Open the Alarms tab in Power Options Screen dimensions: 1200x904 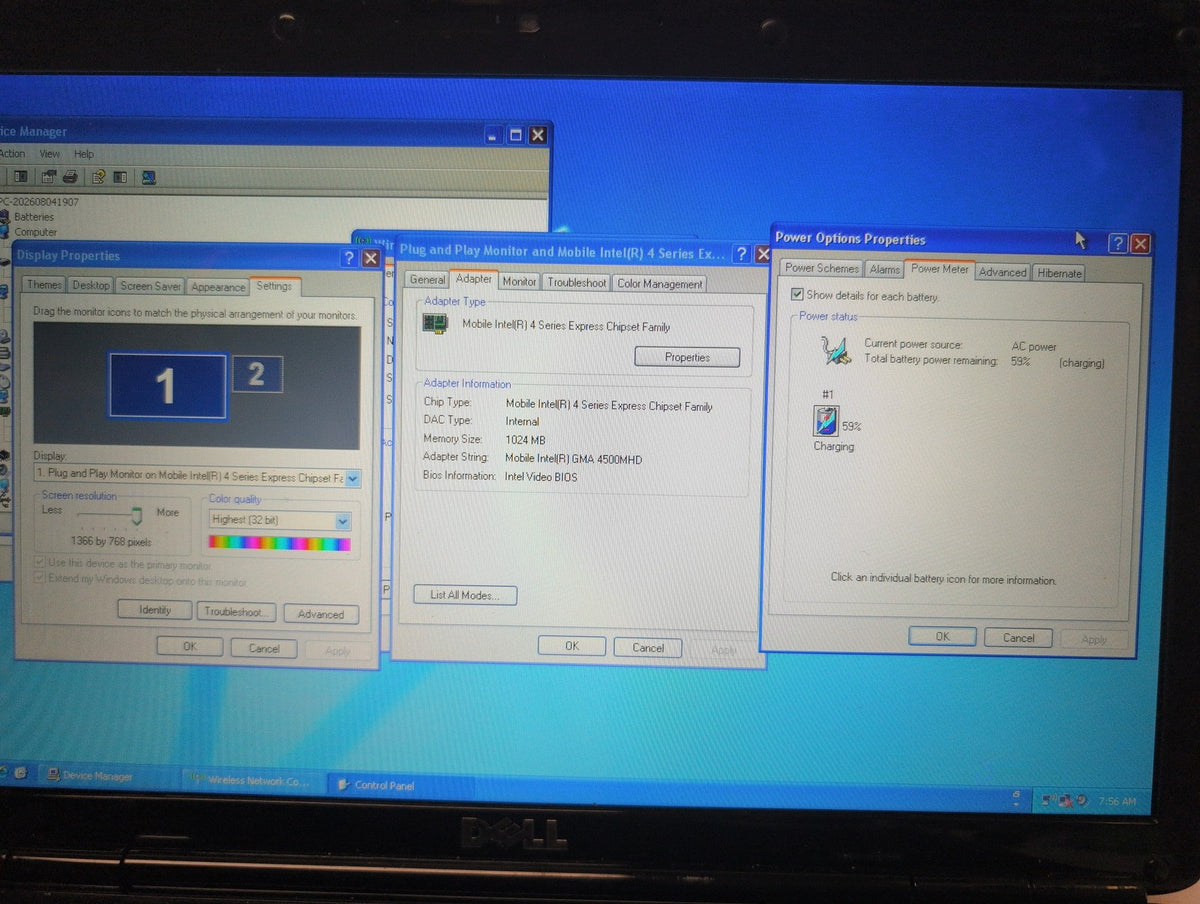[885, 269]
